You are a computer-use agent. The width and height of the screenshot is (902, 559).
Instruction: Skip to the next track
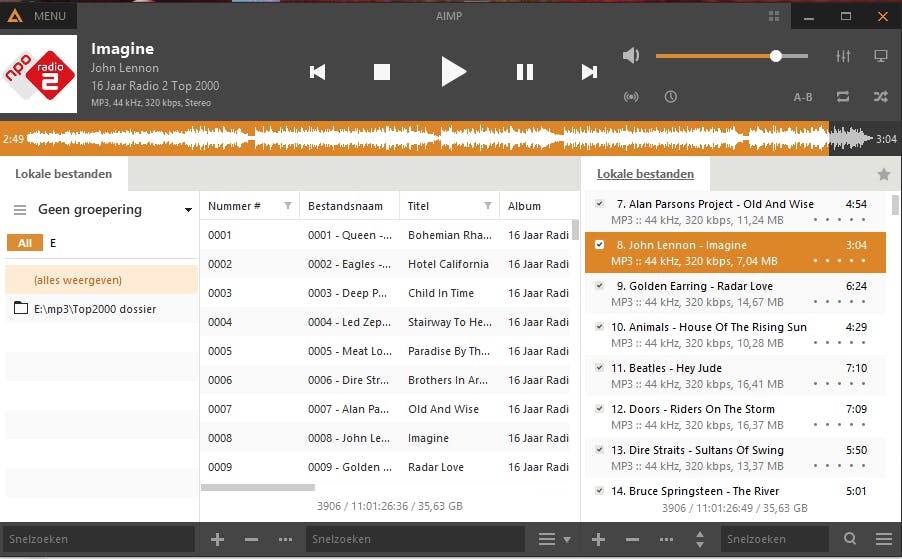coord(589,72)
